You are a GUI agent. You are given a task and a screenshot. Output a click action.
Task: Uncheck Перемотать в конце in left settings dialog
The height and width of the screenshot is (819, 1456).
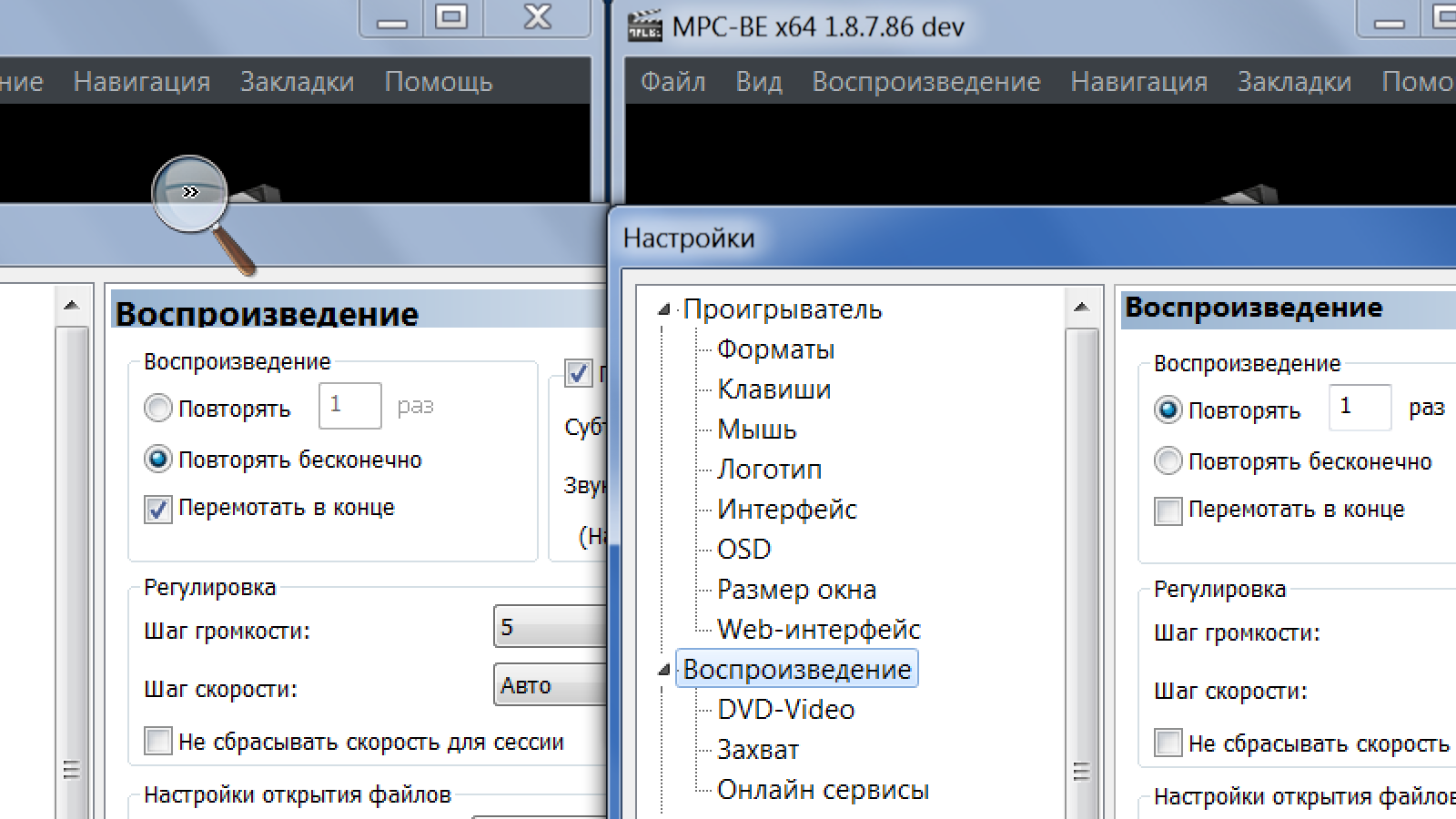pos(158,509)
